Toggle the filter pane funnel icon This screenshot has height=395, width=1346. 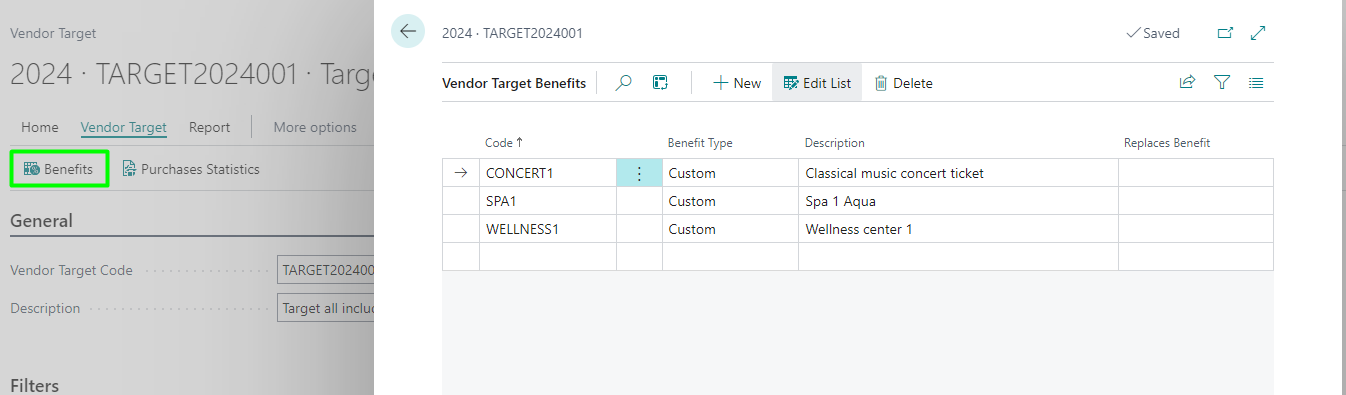[1221, 83]
